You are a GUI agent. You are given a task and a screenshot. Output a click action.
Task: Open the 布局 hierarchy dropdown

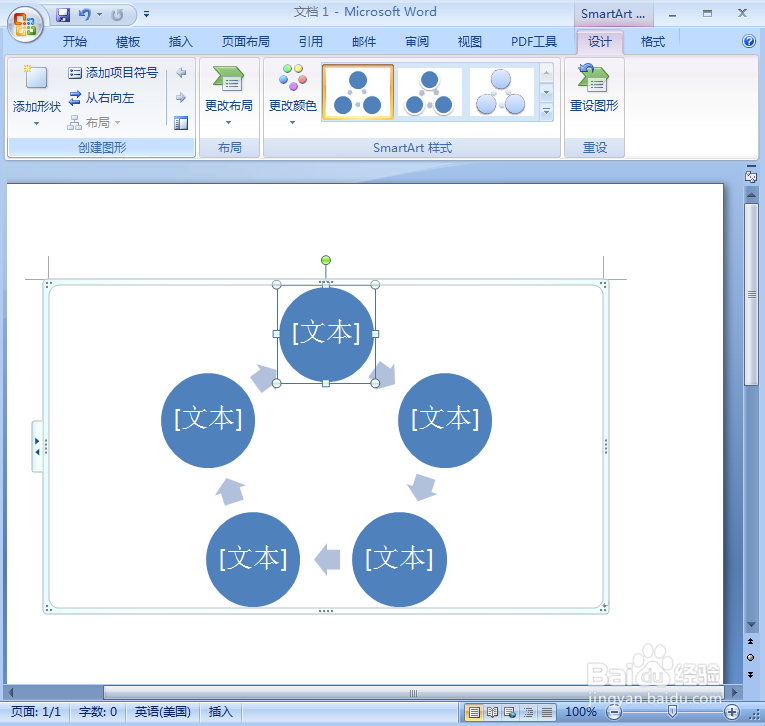pos(94,122)
